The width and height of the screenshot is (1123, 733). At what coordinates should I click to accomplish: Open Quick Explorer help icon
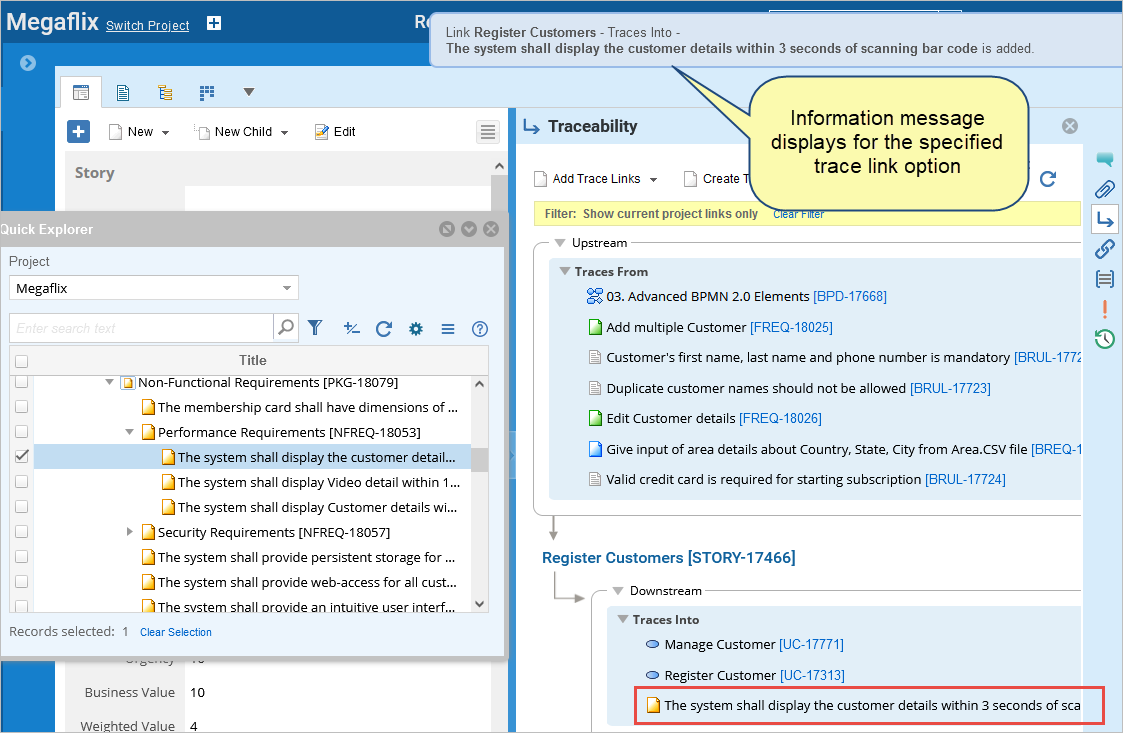480,329
